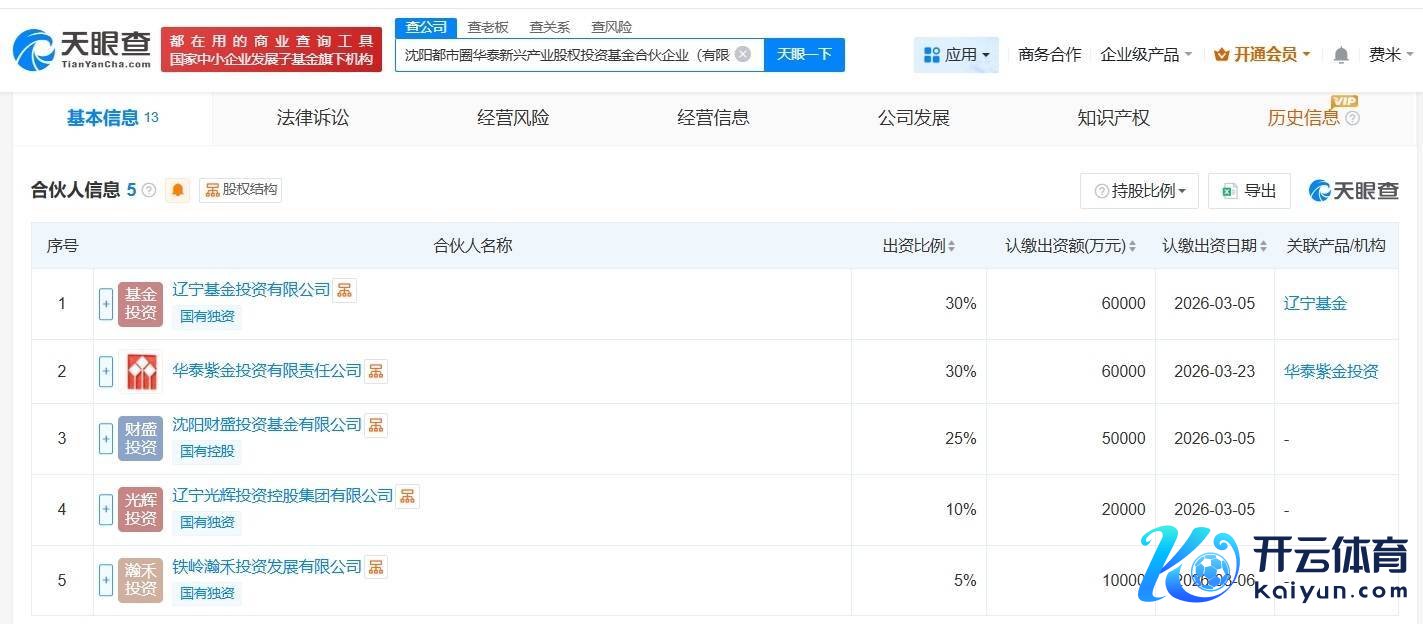Open the 应用 dropdown menu
The image size is (1423, 624).
click(x=957, y=55)
